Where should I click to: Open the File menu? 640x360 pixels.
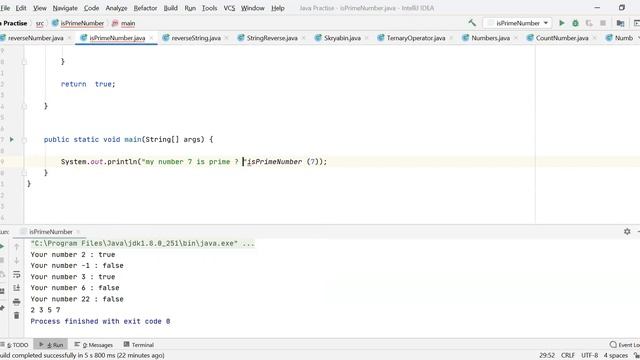click(5, 8)
